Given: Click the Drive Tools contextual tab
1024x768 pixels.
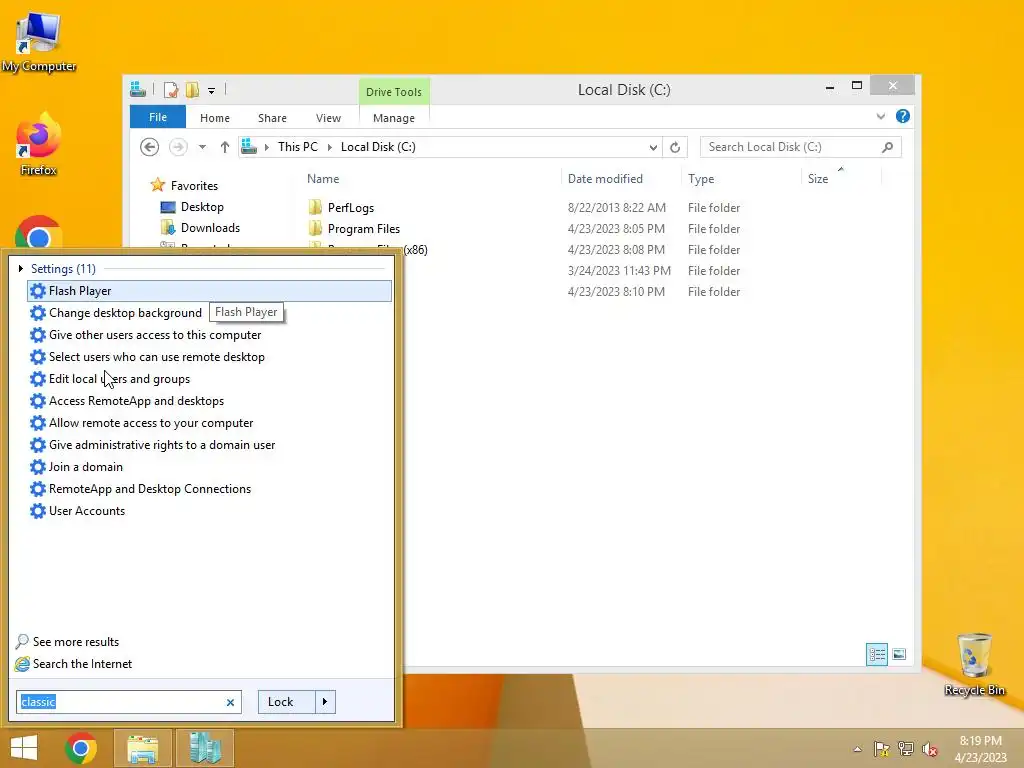Looking at the screenshot, I should (x=394, y=91).
